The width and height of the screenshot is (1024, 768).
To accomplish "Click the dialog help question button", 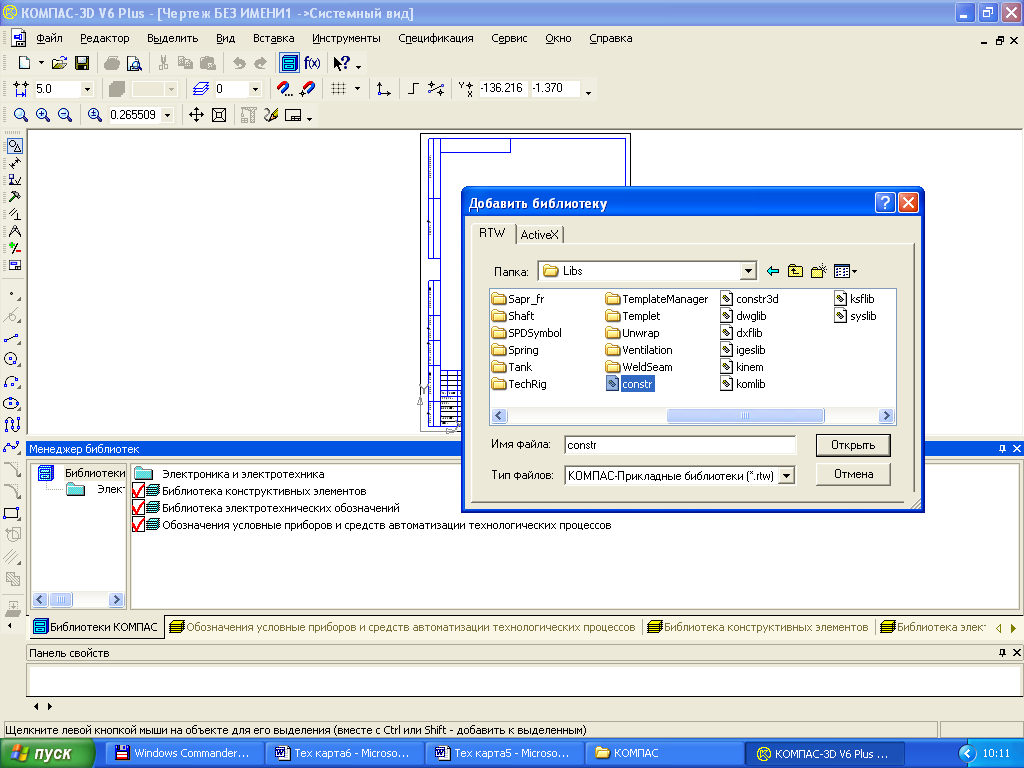I will (x=884, y=202).
